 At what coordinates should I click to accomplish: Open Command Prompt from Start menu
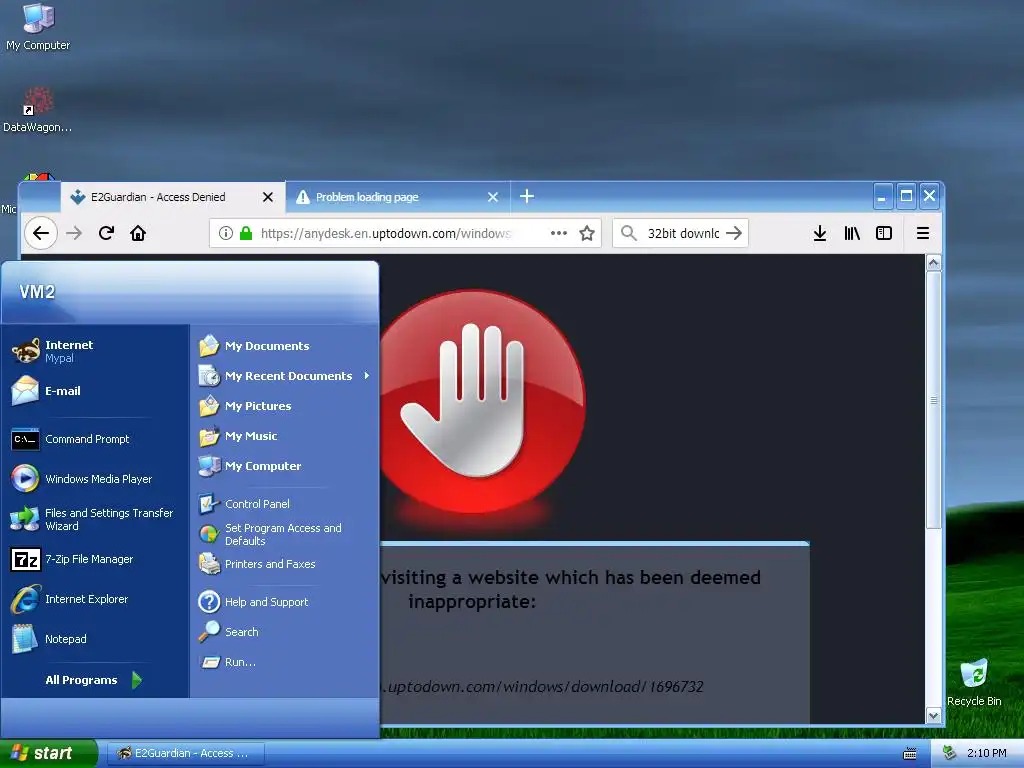coord(95,439)
